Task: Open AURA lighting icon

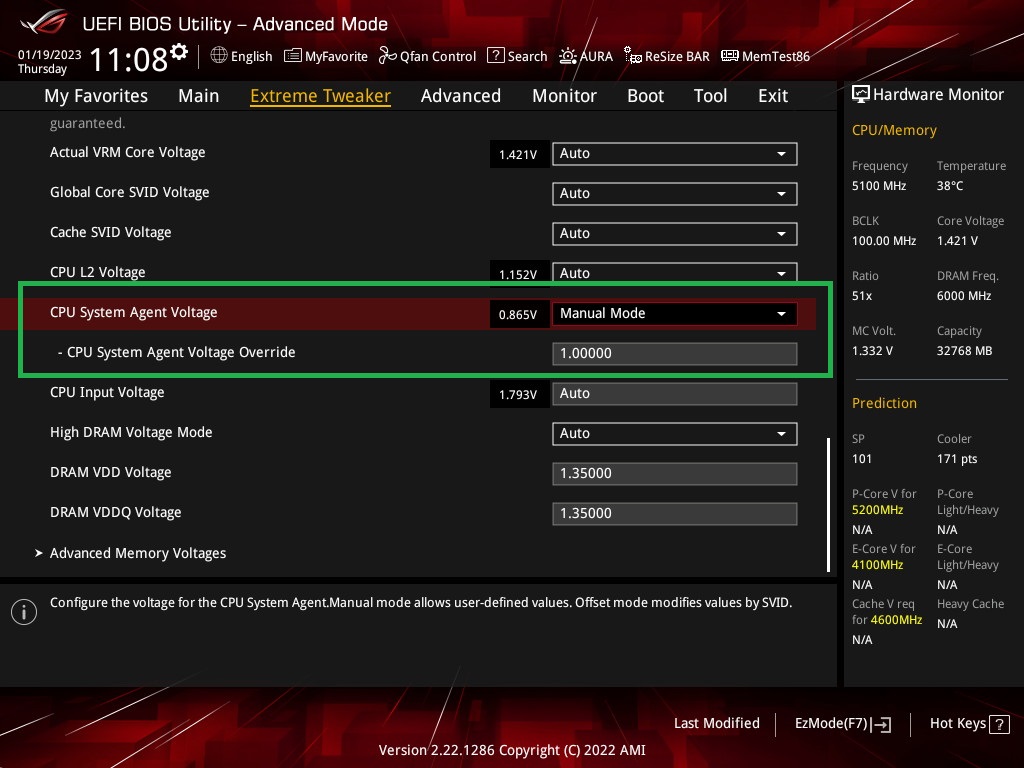Action: (x=568, y=56)
